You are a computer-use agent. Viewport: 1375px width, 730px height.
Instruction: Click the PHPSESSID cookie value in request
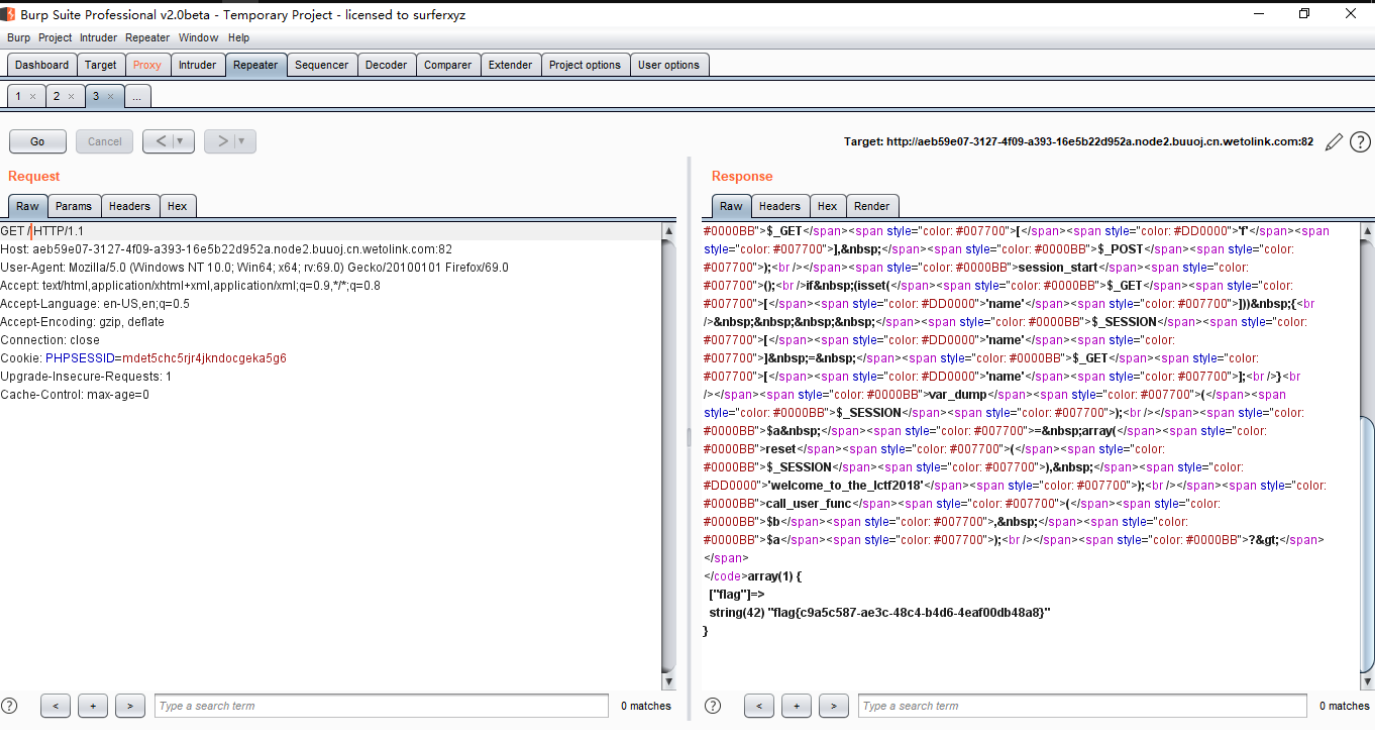point(204,358)
